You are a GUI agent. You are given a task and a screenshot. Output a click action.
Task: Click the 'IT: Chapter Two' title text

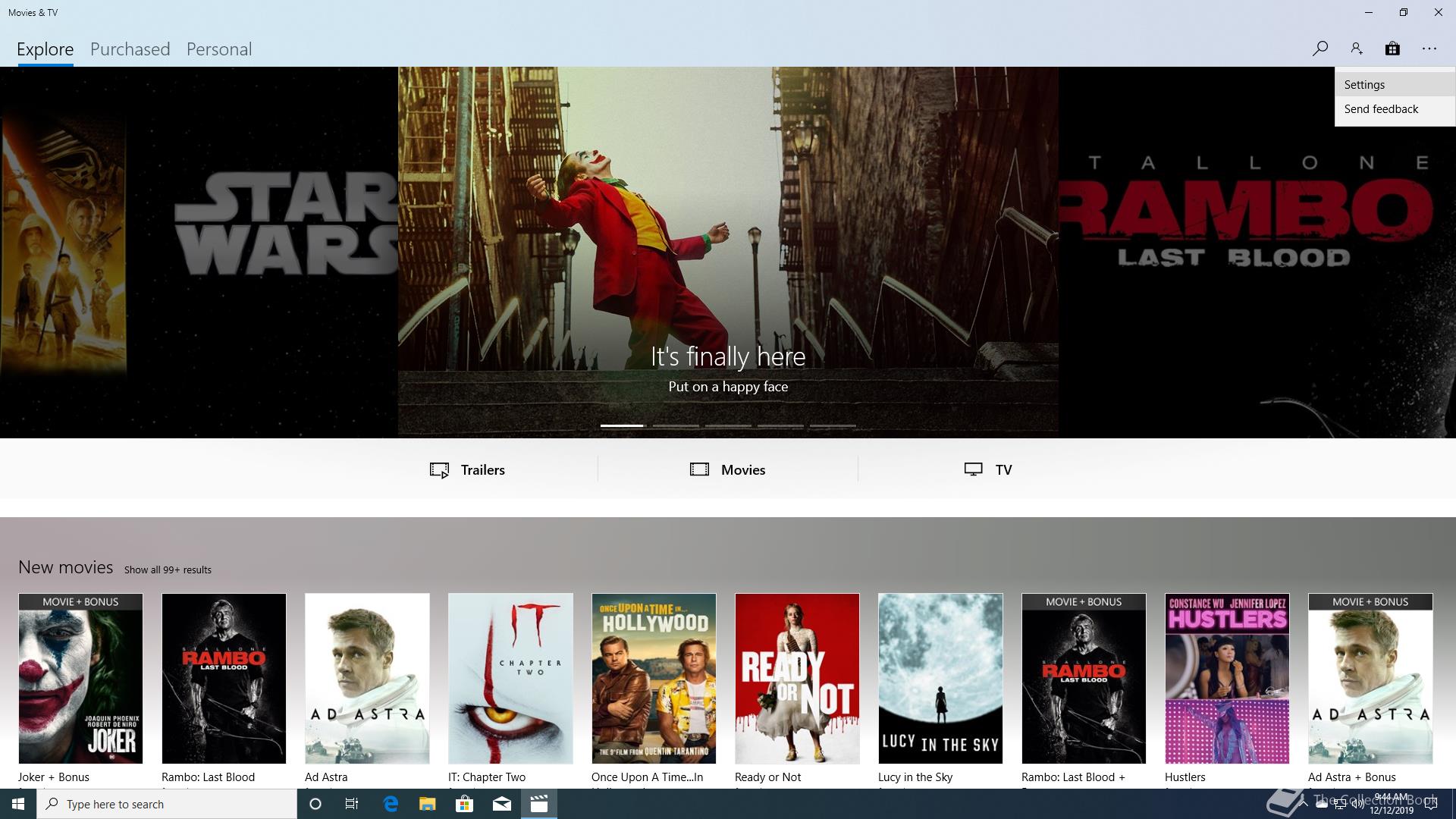coord(487,777)
